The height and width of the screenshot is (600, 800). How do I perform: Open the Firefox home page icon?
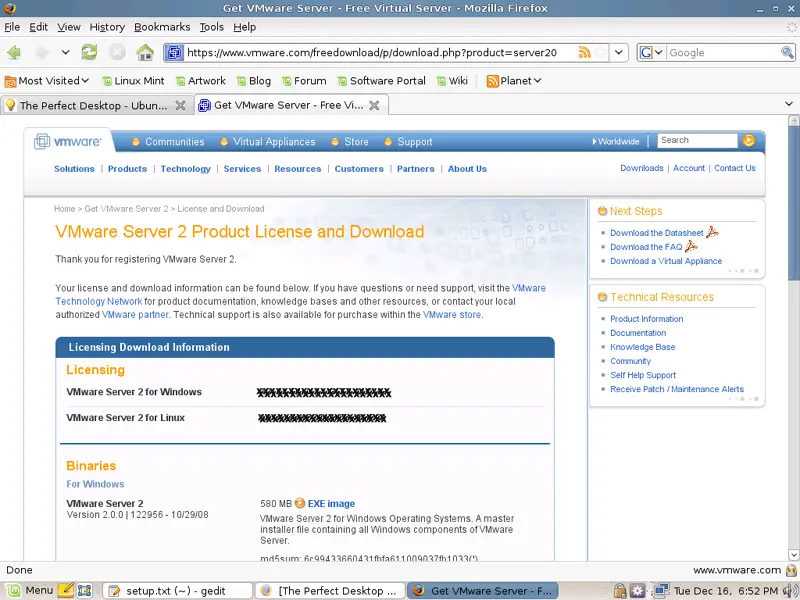[145, 52]
